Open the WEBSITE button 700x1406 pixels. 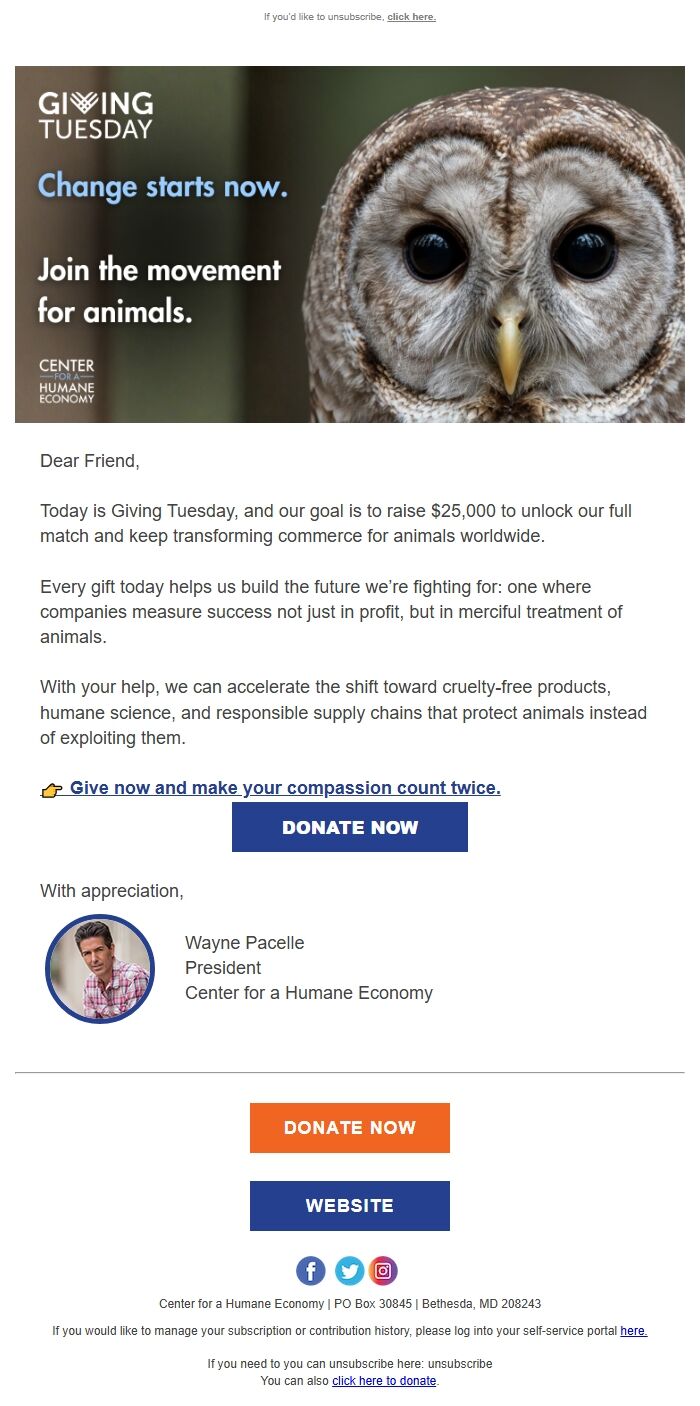click(x=349, y=1205)
